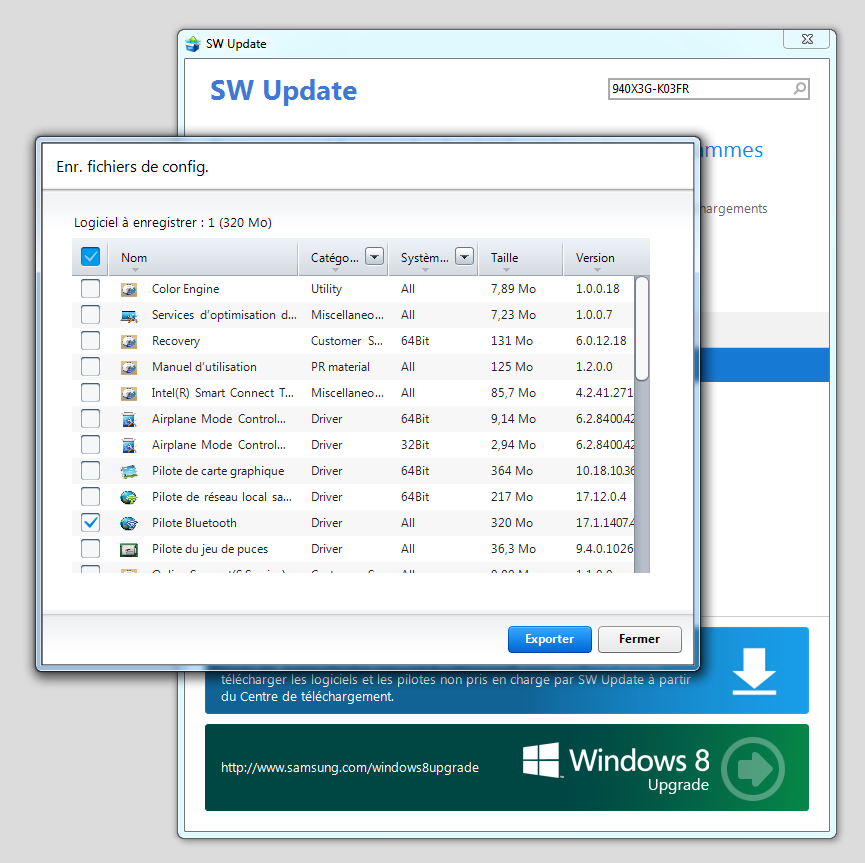Viewport: 865px width, 863px height.
Task: Click the Pilote du jeu de puces icon
Action: pyautogui.click(x=129, y=549)
